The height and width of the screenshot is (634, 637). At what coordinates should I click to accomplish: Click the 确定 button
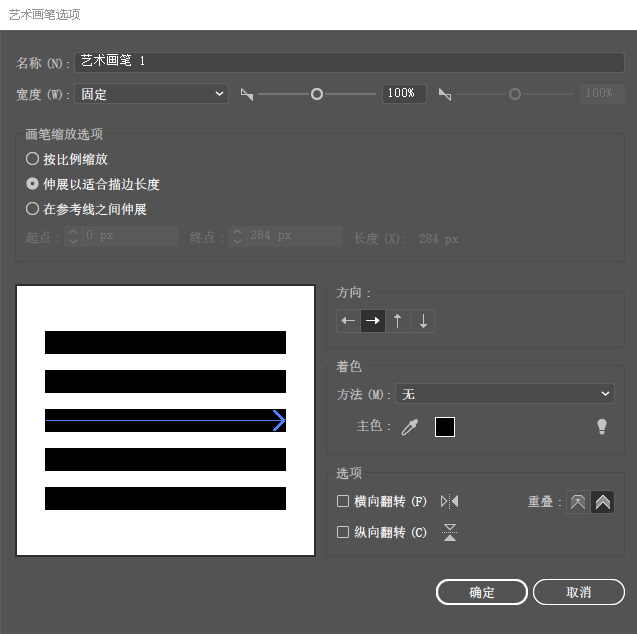[481, 592]
